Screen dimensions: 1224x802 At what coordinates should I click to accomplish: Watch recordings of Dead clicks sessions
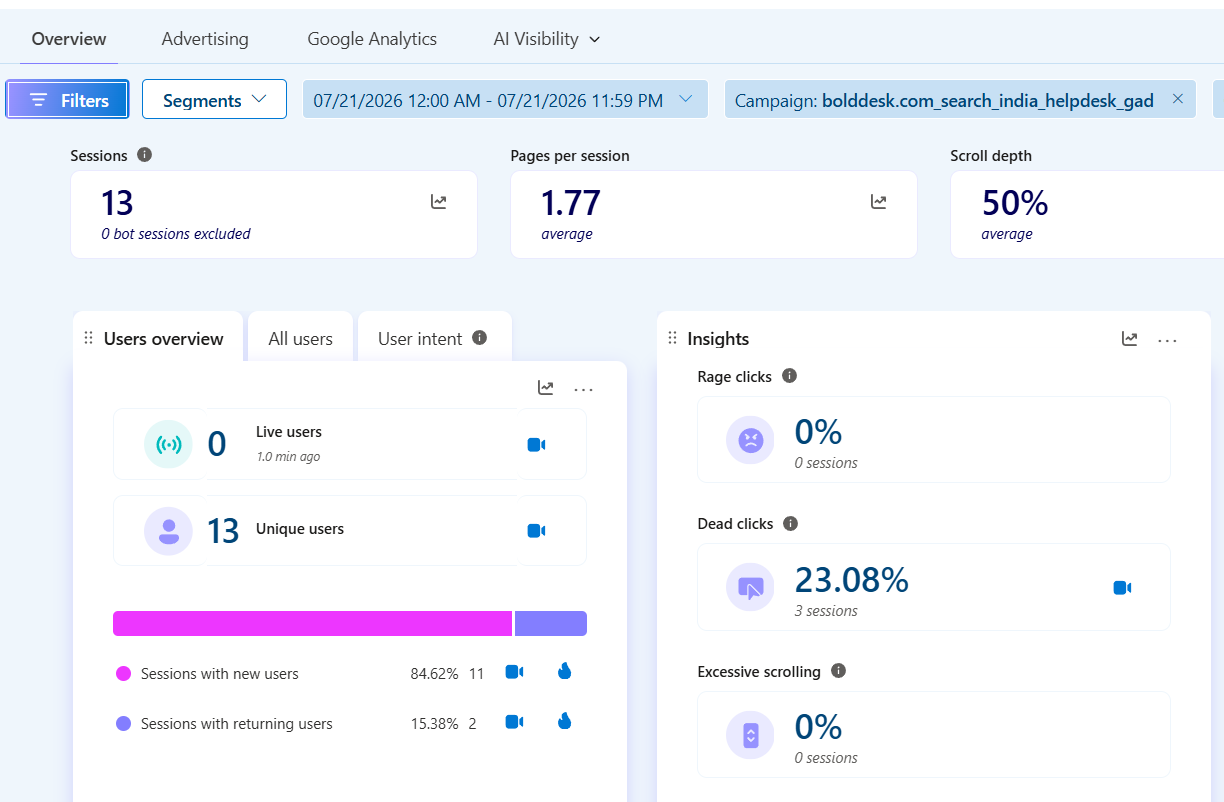click(1122, 588)
